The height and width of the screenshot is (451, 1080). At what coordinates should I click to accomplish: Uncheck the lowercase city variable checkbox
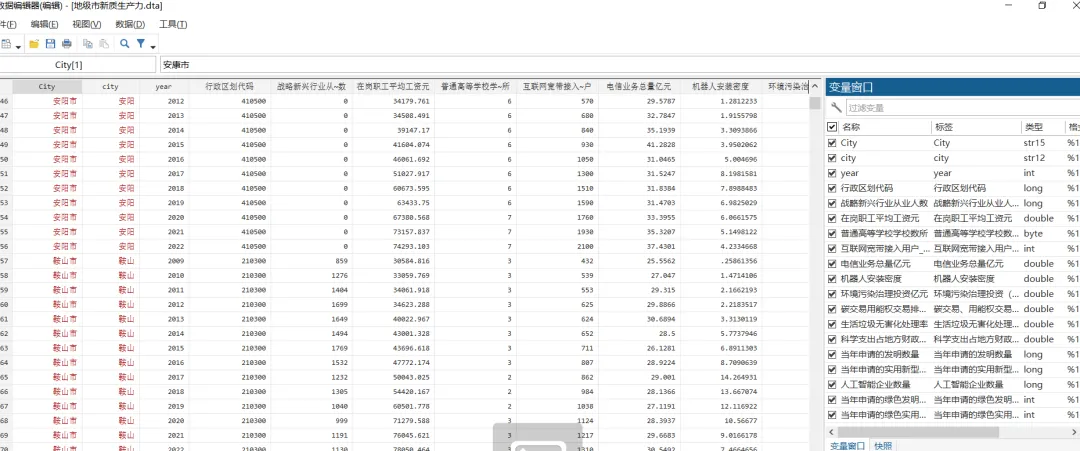832,158
